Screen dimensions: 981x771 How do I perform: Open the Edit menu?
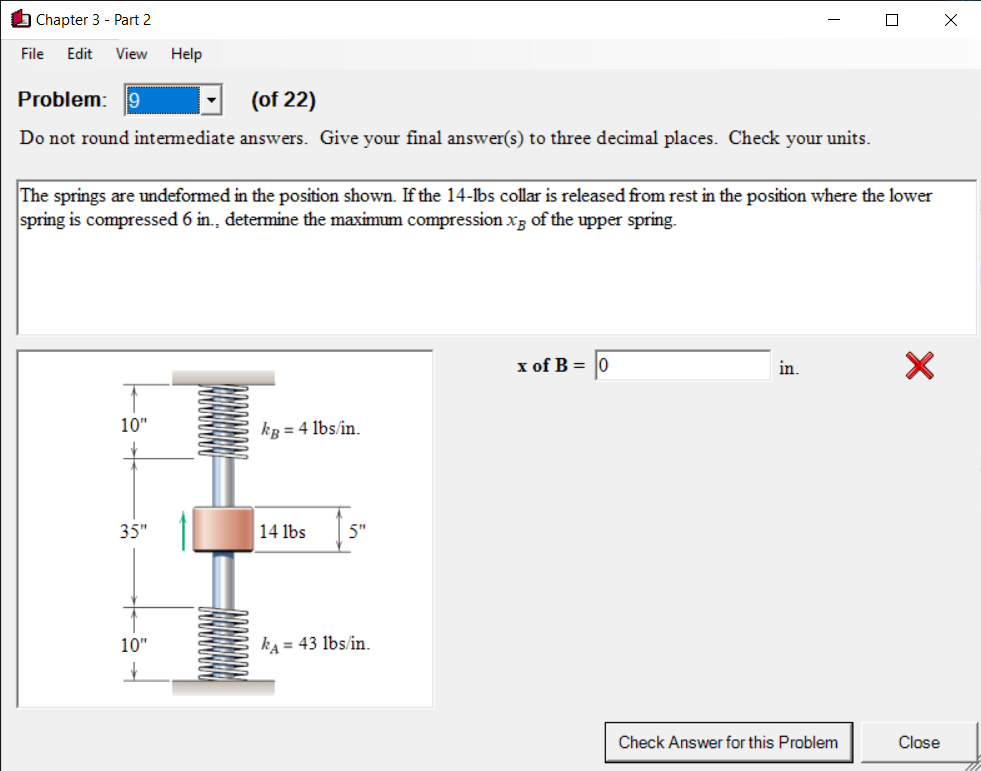pos(79,54)
